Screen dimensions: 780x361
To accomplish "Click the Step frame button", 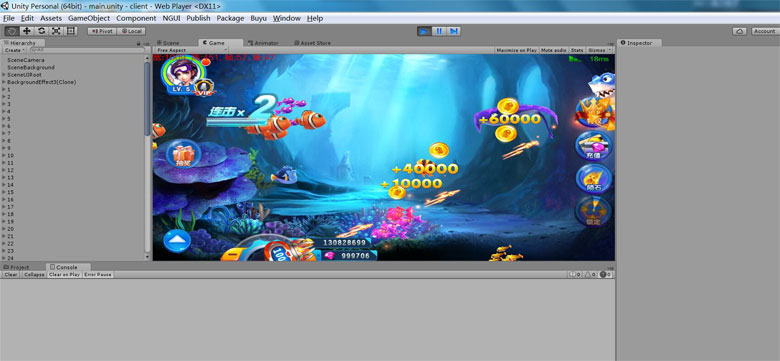I will (453, 31).
